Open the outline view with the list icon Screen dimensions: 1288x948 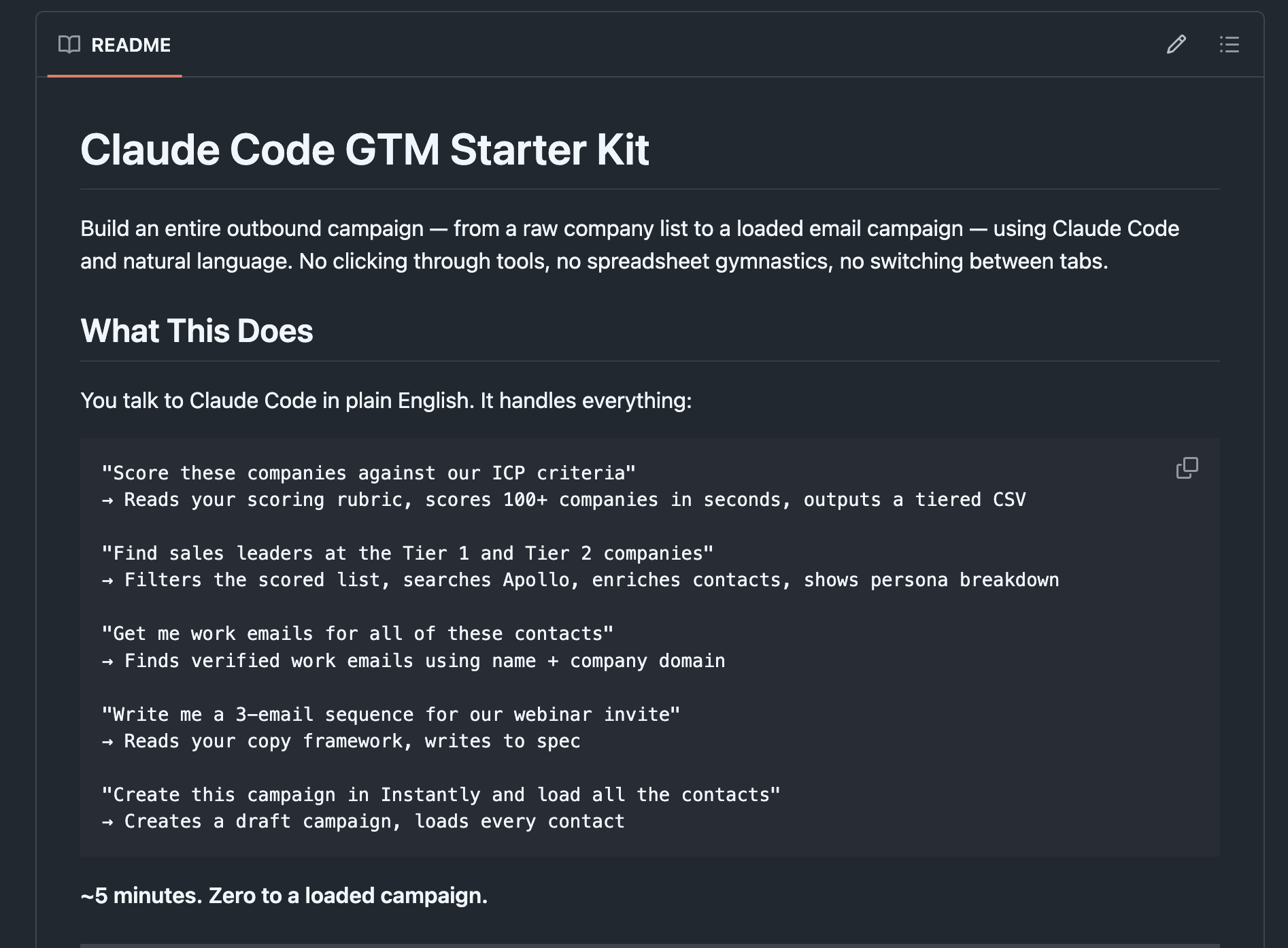click(1230, 45)
